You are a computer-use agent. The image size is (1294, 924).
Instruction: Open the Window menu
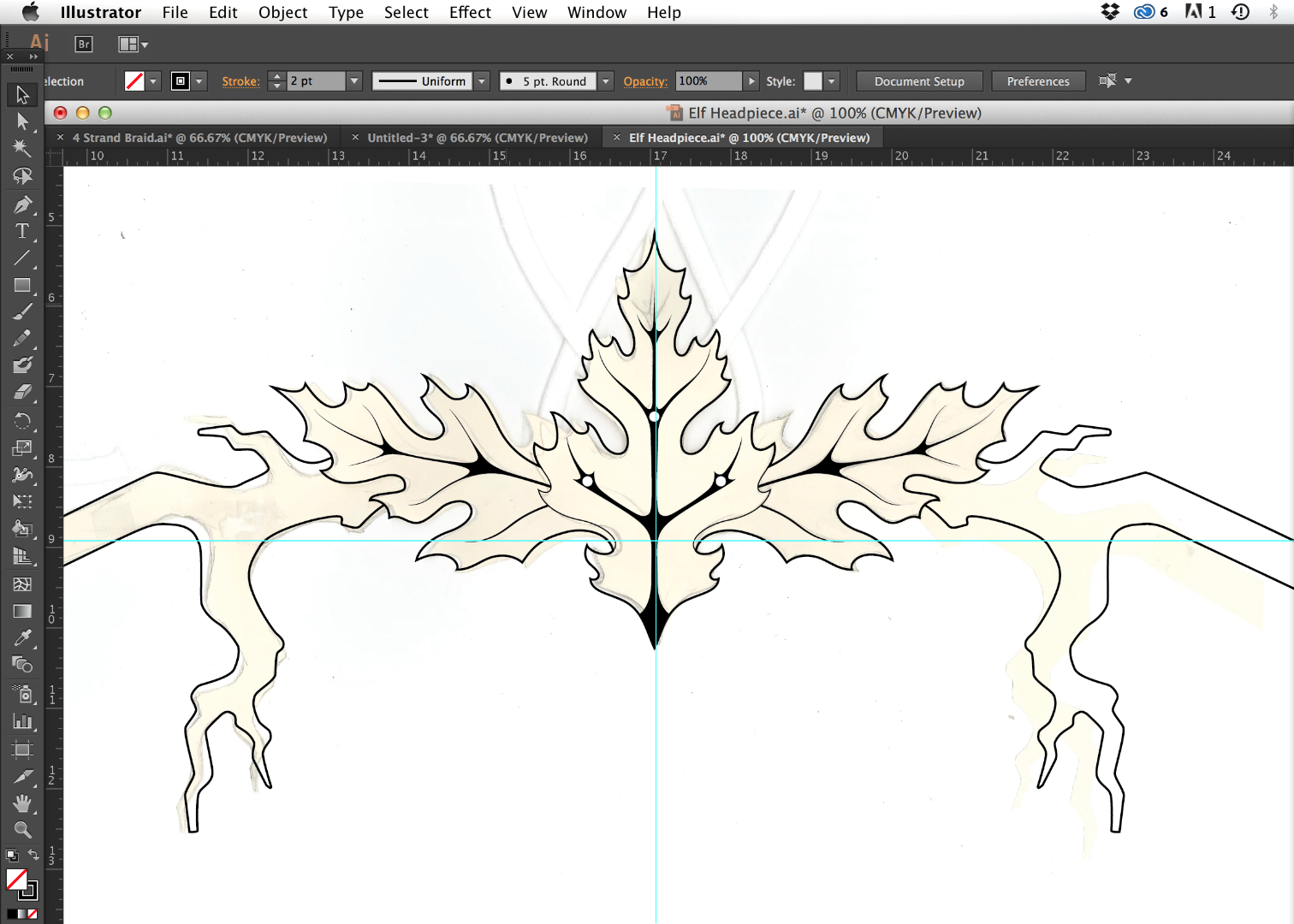[x=597, y=12]
